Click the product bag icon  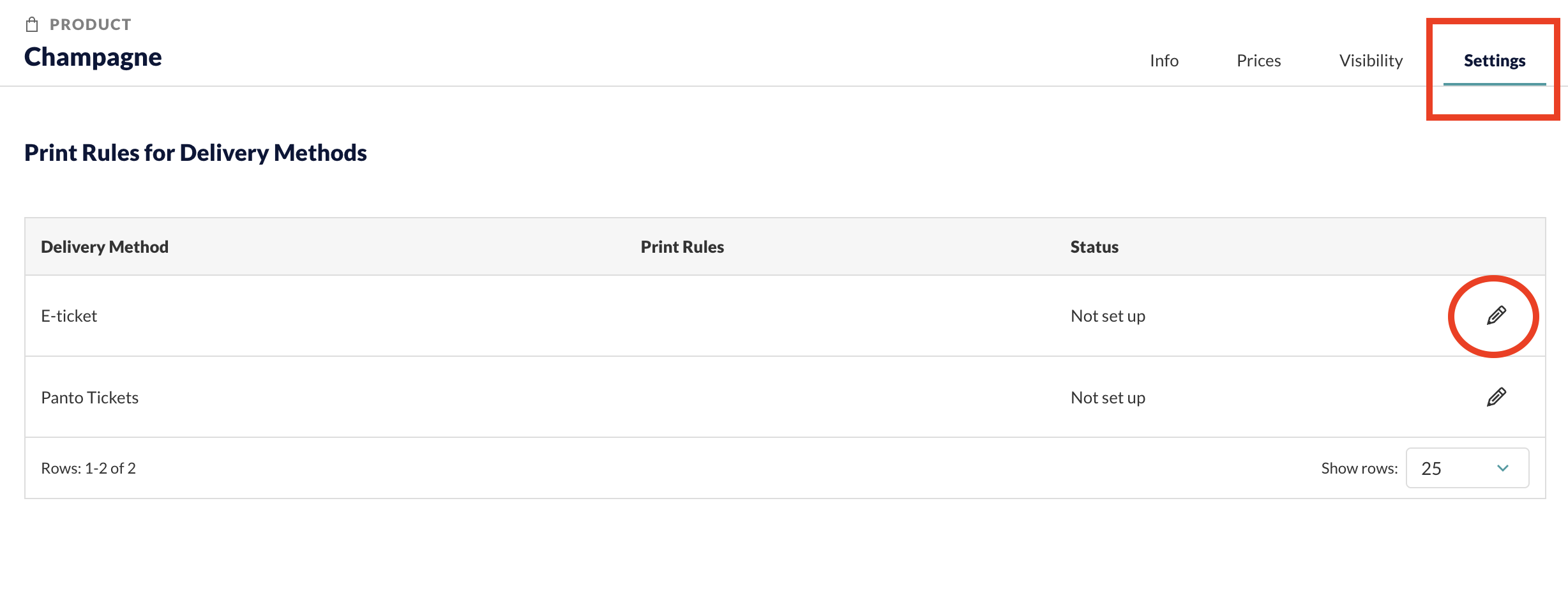[32, 24]
